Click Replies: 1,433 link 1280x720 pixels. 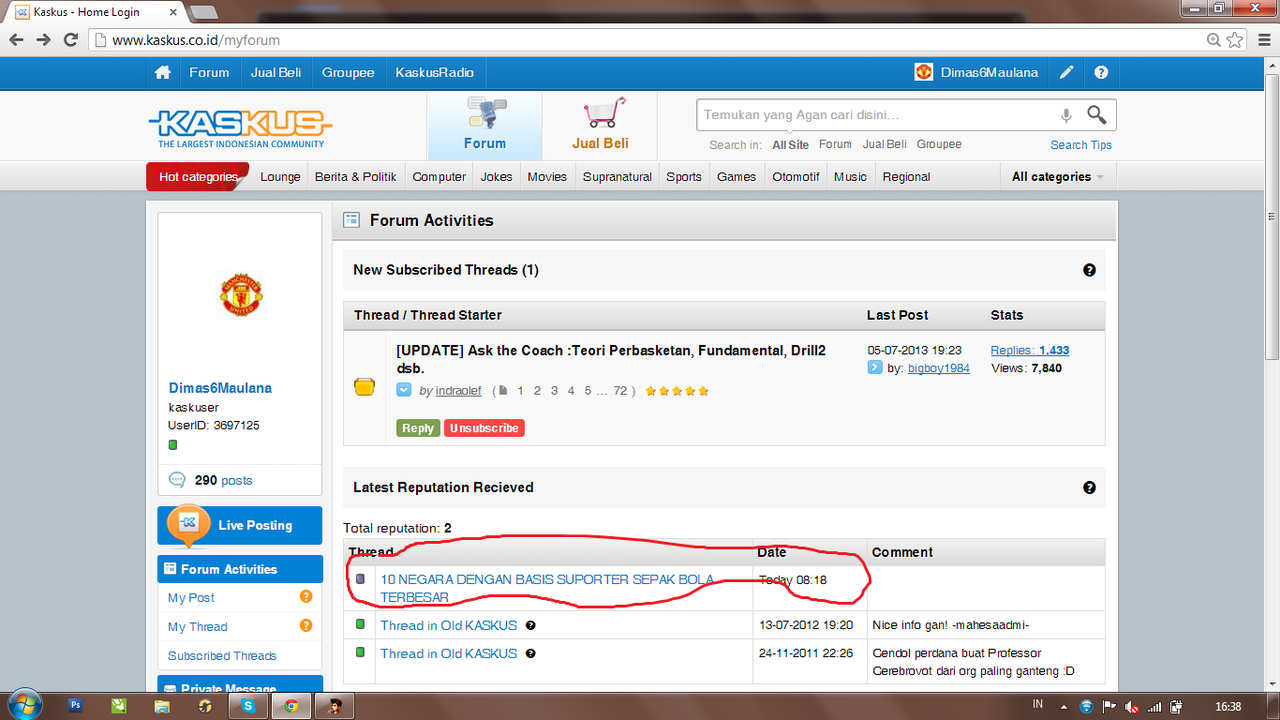[1030, 351]
